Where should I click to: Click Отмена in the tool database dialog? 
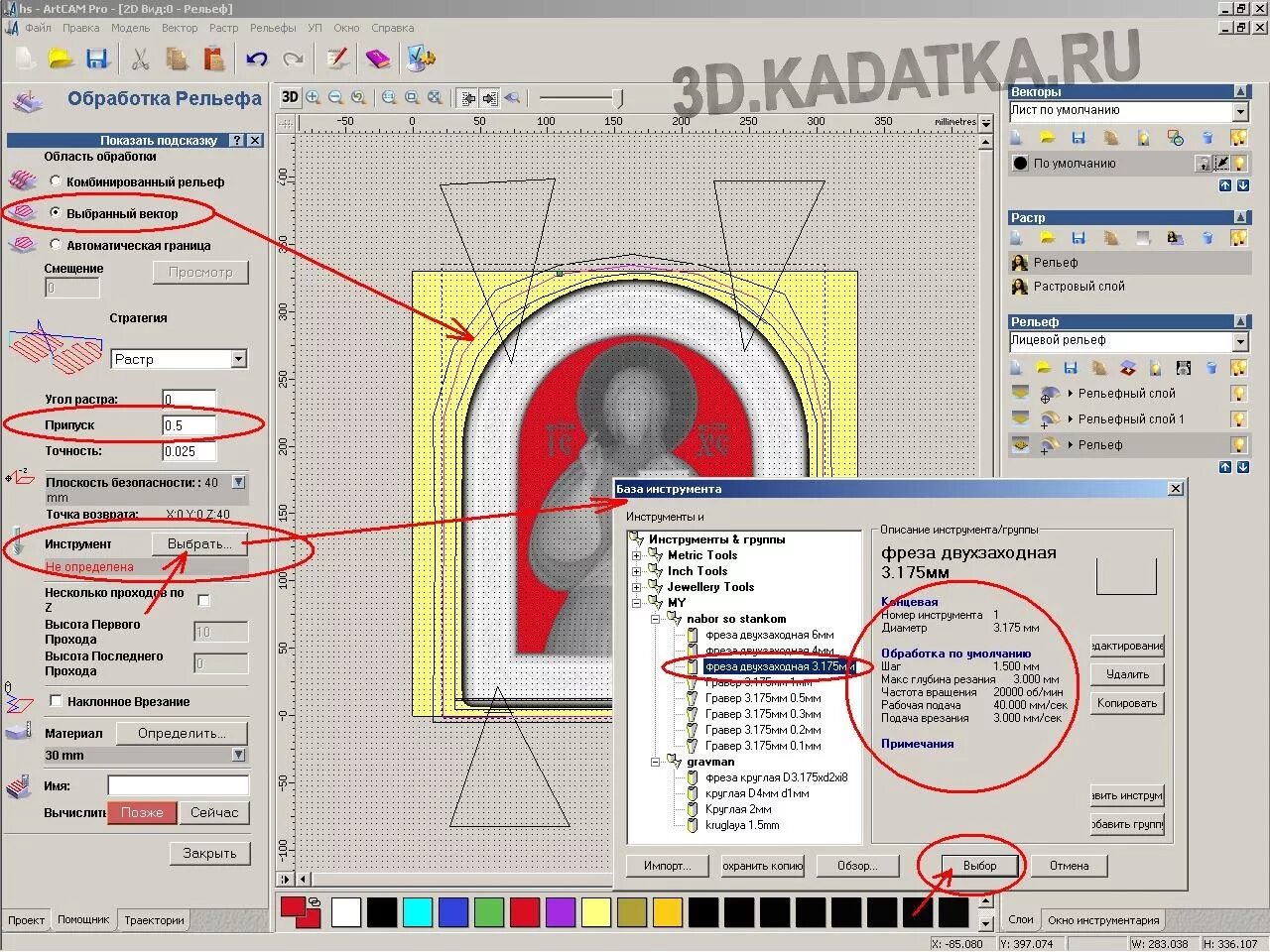coord(1070,866)
